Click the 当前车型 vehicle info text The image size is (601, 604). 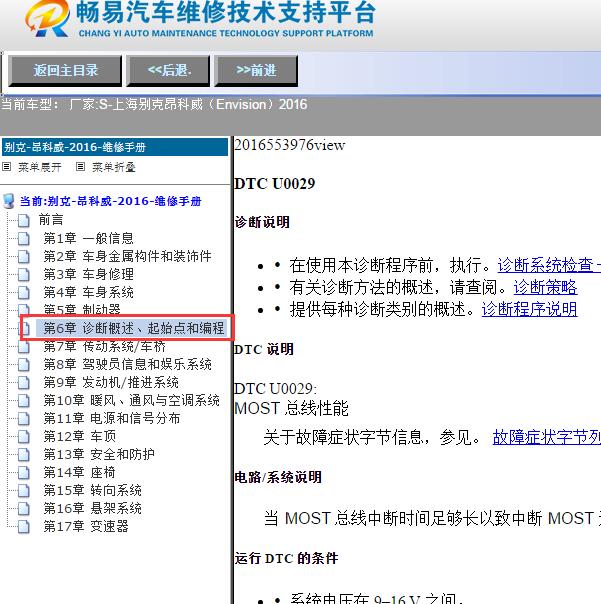click(154, 104)
